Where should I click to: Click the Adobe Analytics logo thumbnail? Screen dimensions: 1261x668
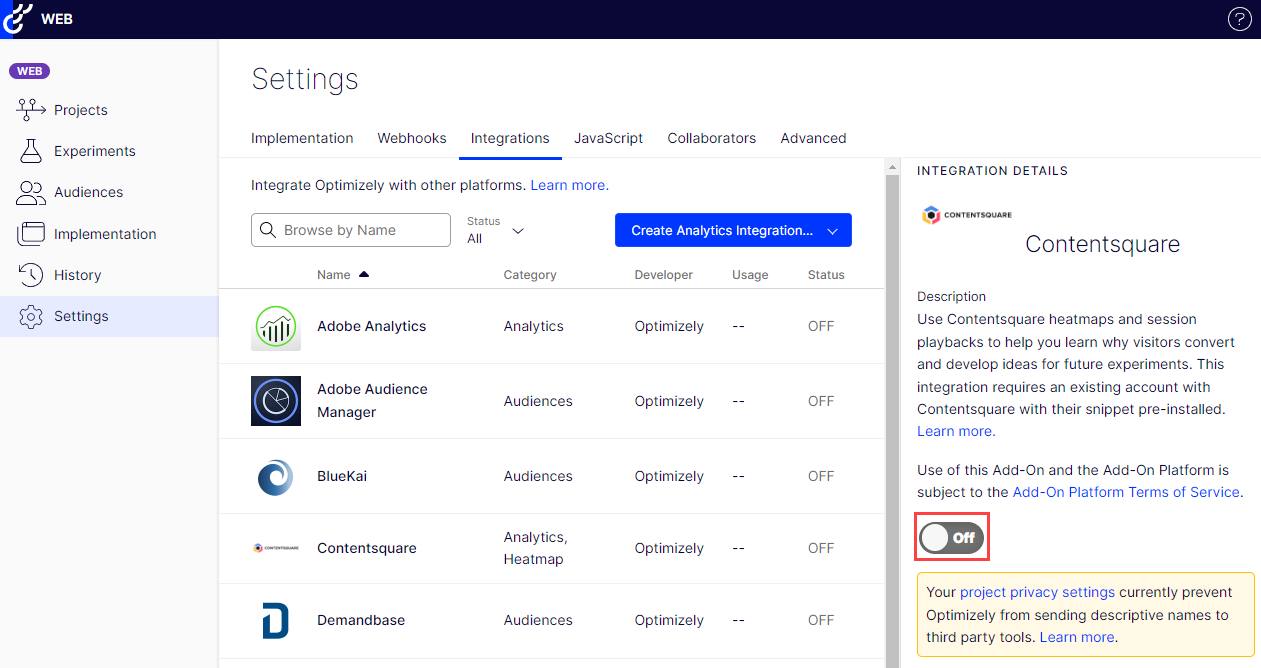[x=276, y=326]
